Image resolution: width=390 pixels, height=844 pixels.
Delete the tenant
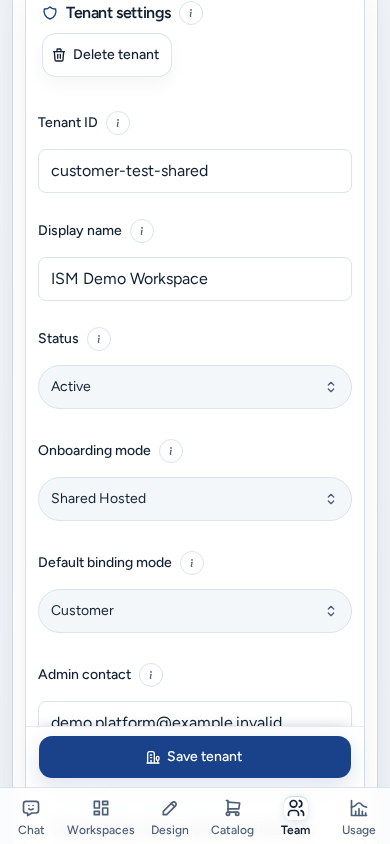(107, 55)
